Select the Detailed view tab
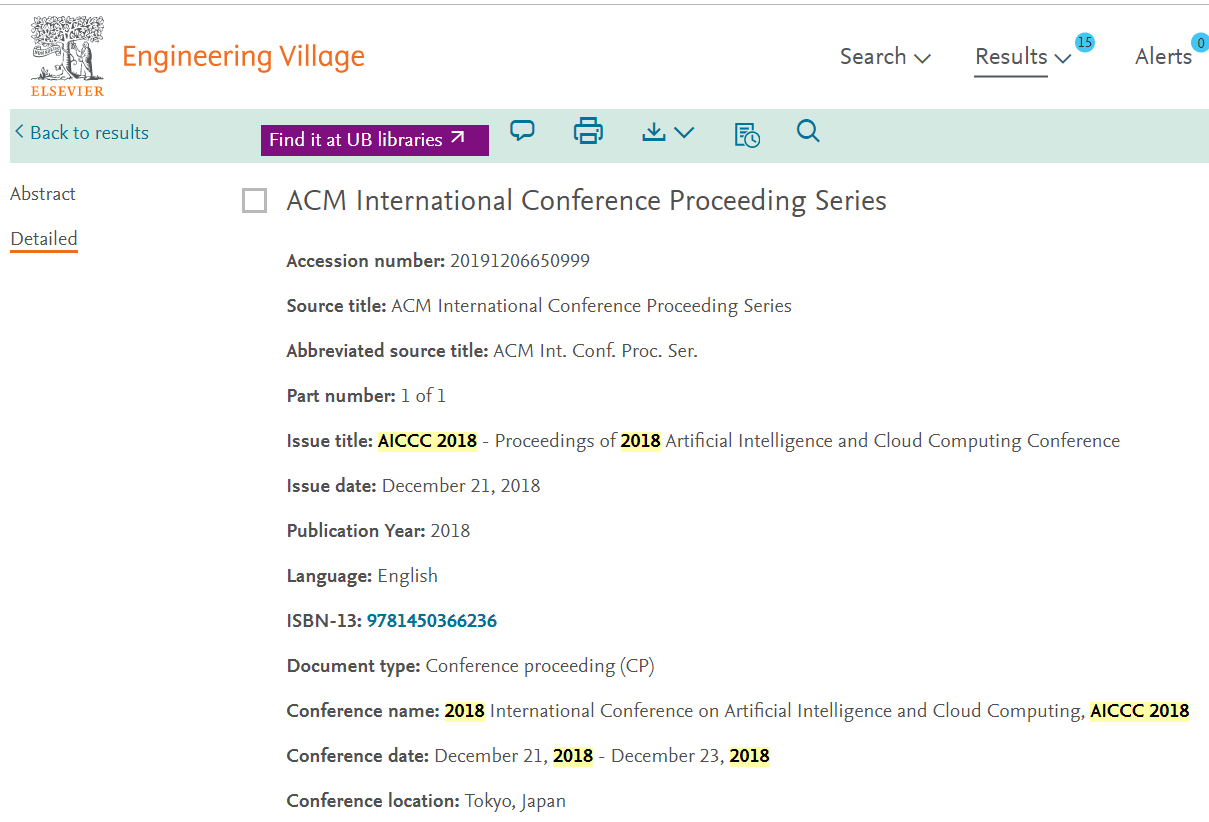The width and height of the screenshot is (1209, 822). pyautogui.click(x=44, y=239)
